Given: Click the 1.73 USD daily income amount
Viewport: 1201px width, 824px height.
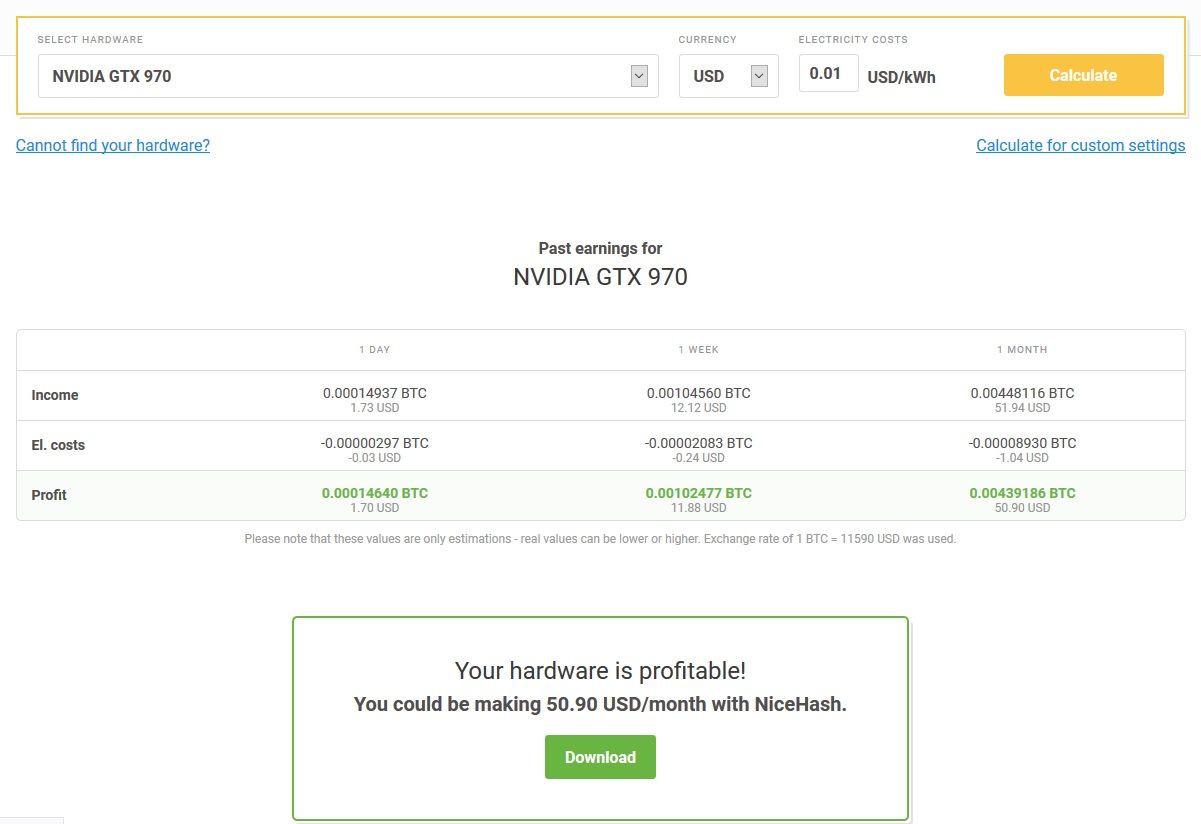Looking at the screenshot, I should (x=375, y=408).
